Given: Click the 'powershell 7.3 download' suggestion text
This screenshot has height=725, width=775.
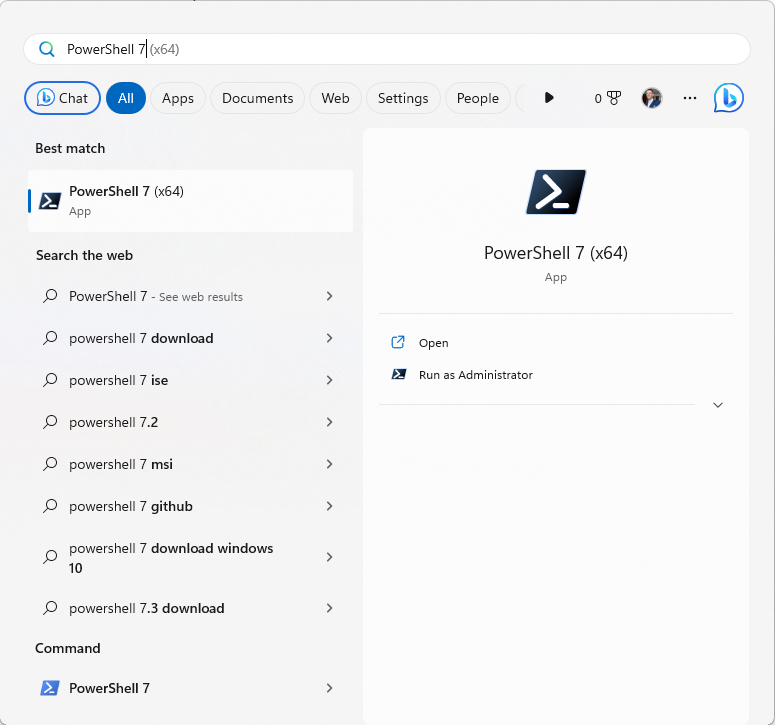Looking at the screenshot, I should point(147,608).
